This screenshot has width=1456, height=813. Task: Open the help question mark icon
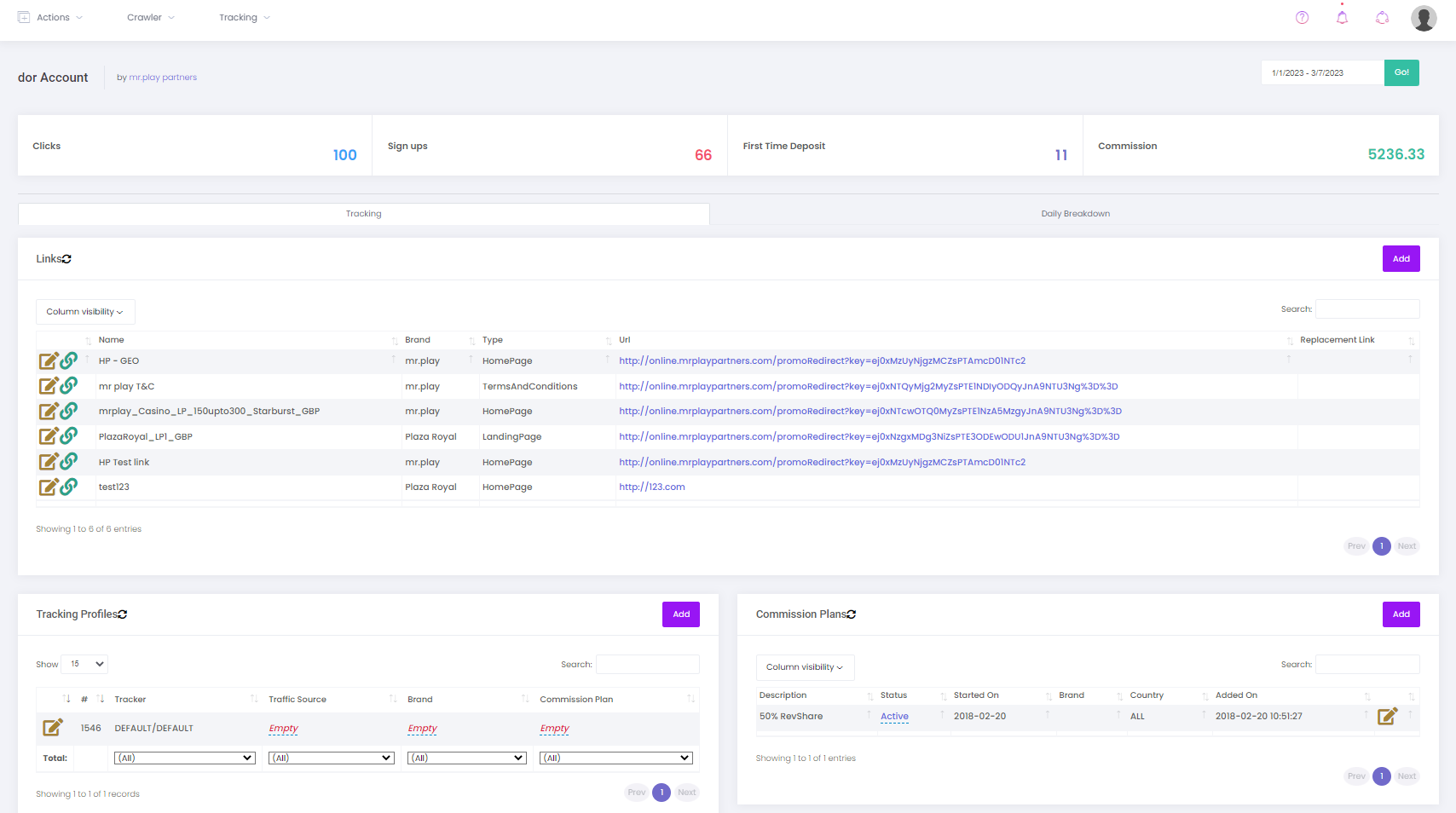point(1302,17)
